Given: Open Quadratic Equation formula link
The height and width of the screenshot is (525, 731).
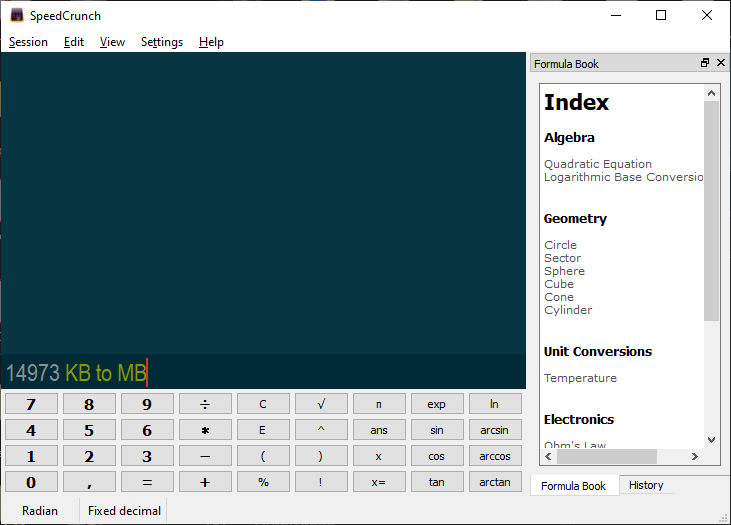Looking at the screenshot, I should coord(598,164).
